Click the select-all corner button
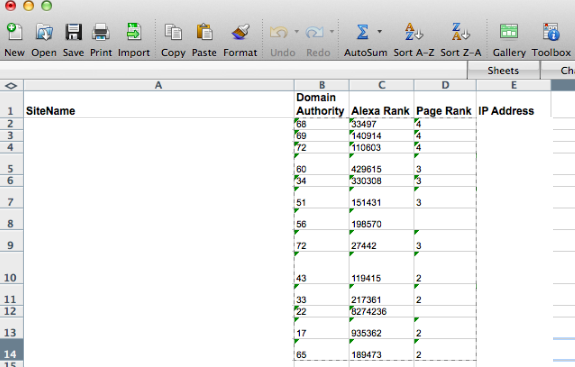575x367 pixels. click(x=11, y=85)
